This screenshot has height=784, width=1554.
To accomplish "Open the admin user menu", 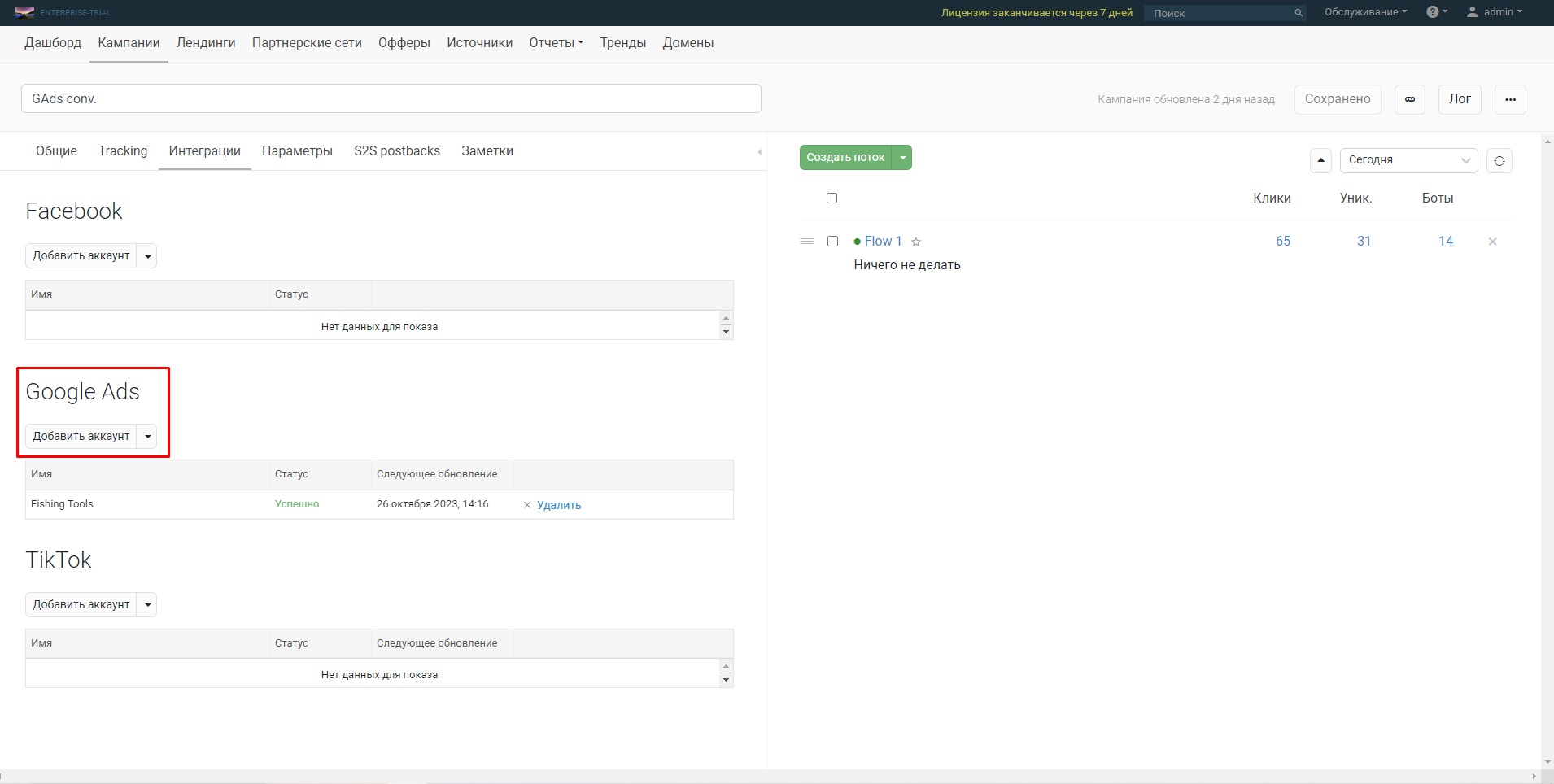I will pos(1494,12).
